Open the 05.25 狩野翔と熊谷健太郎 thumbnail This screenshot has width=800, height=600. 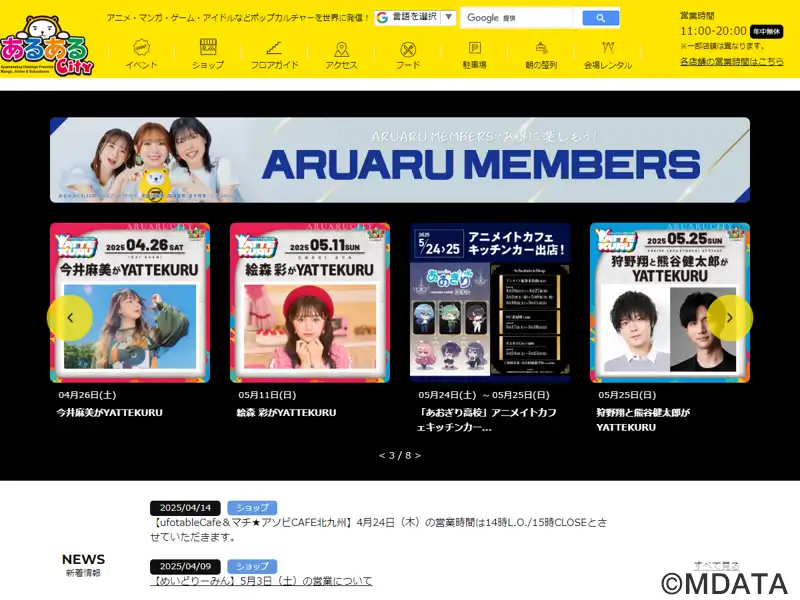(670, 303)
